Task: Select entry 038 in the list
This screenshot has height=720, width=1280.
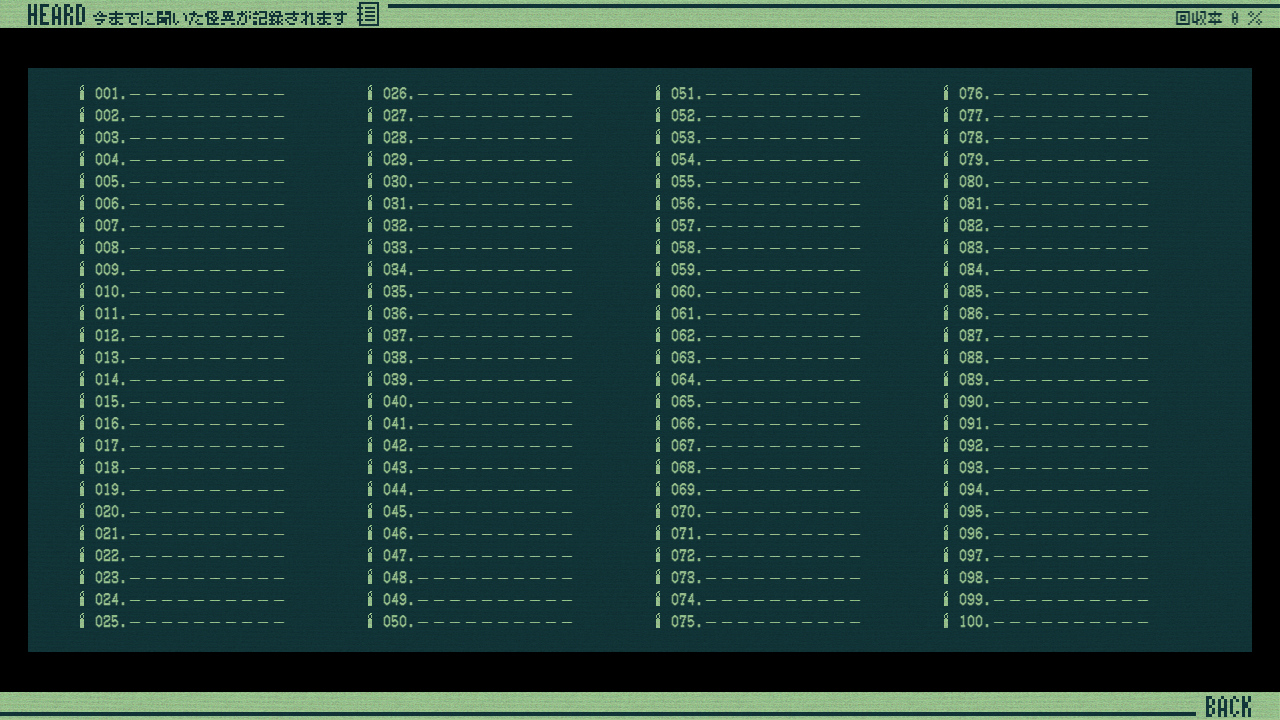Action: coord(470,358)
